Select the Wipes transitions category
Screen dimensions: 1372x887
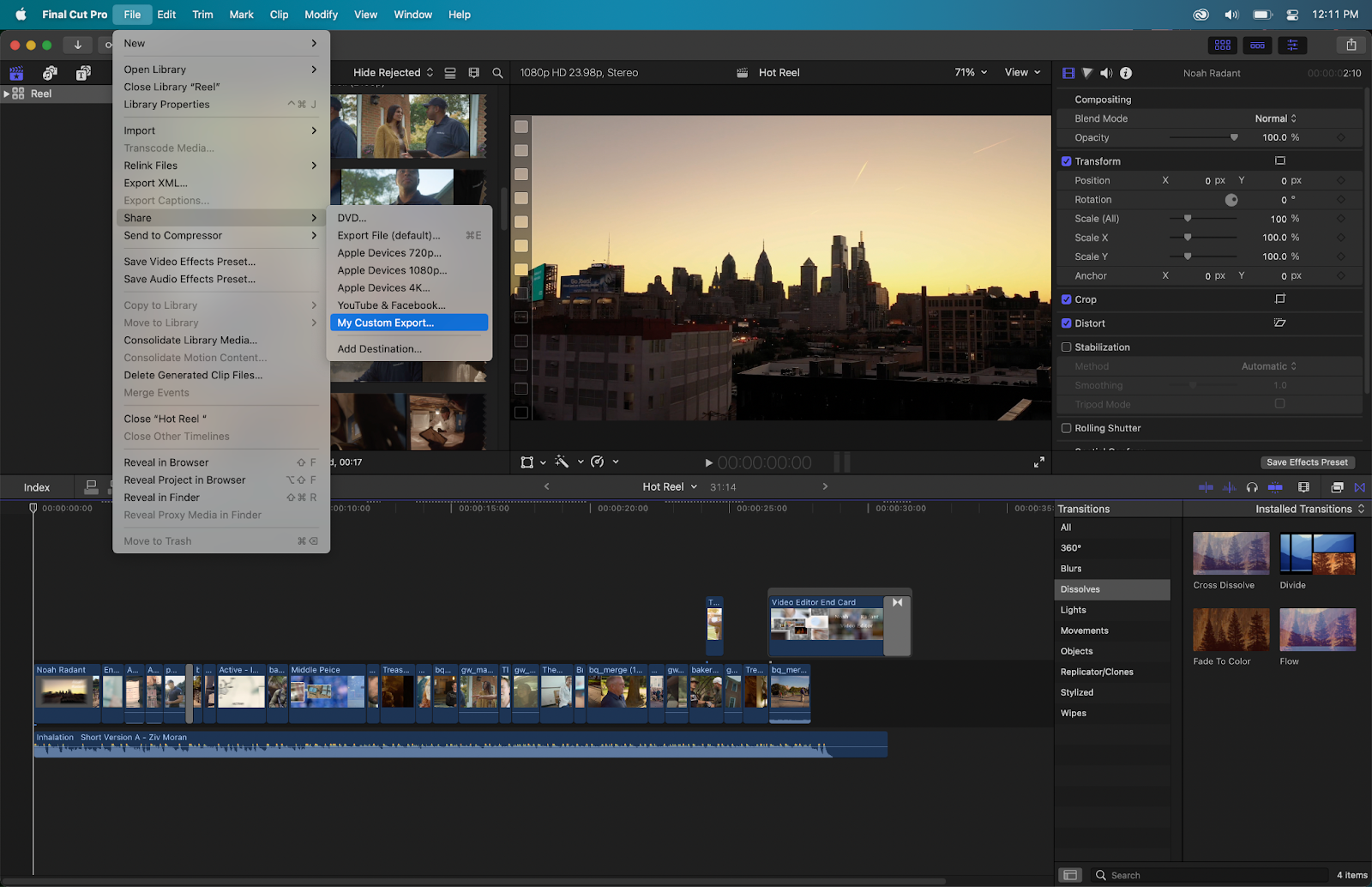[1112, 713]
